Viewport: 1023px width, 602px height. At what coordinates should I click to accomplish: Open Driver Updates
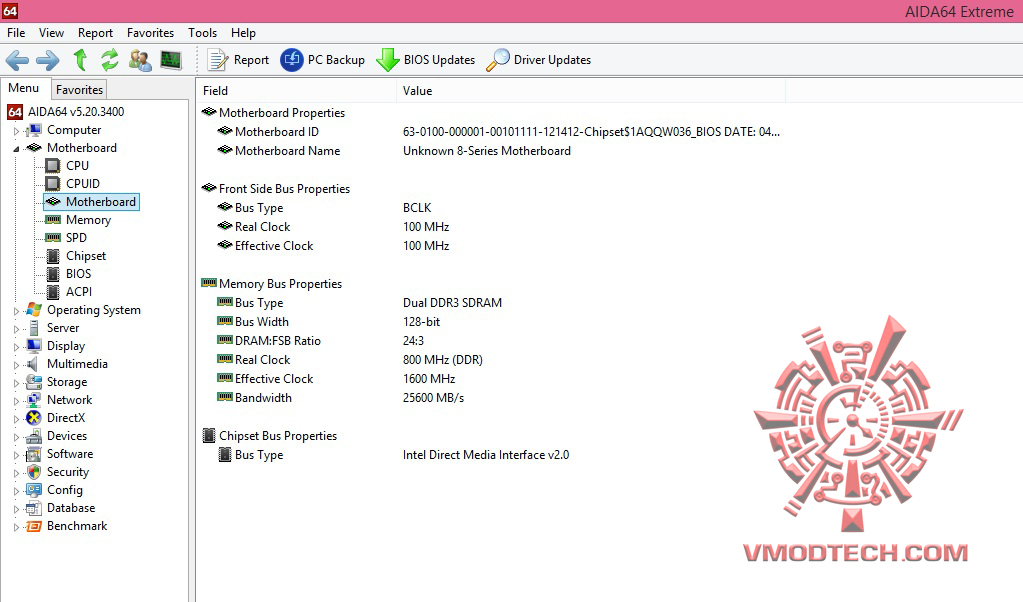(538, 60)
